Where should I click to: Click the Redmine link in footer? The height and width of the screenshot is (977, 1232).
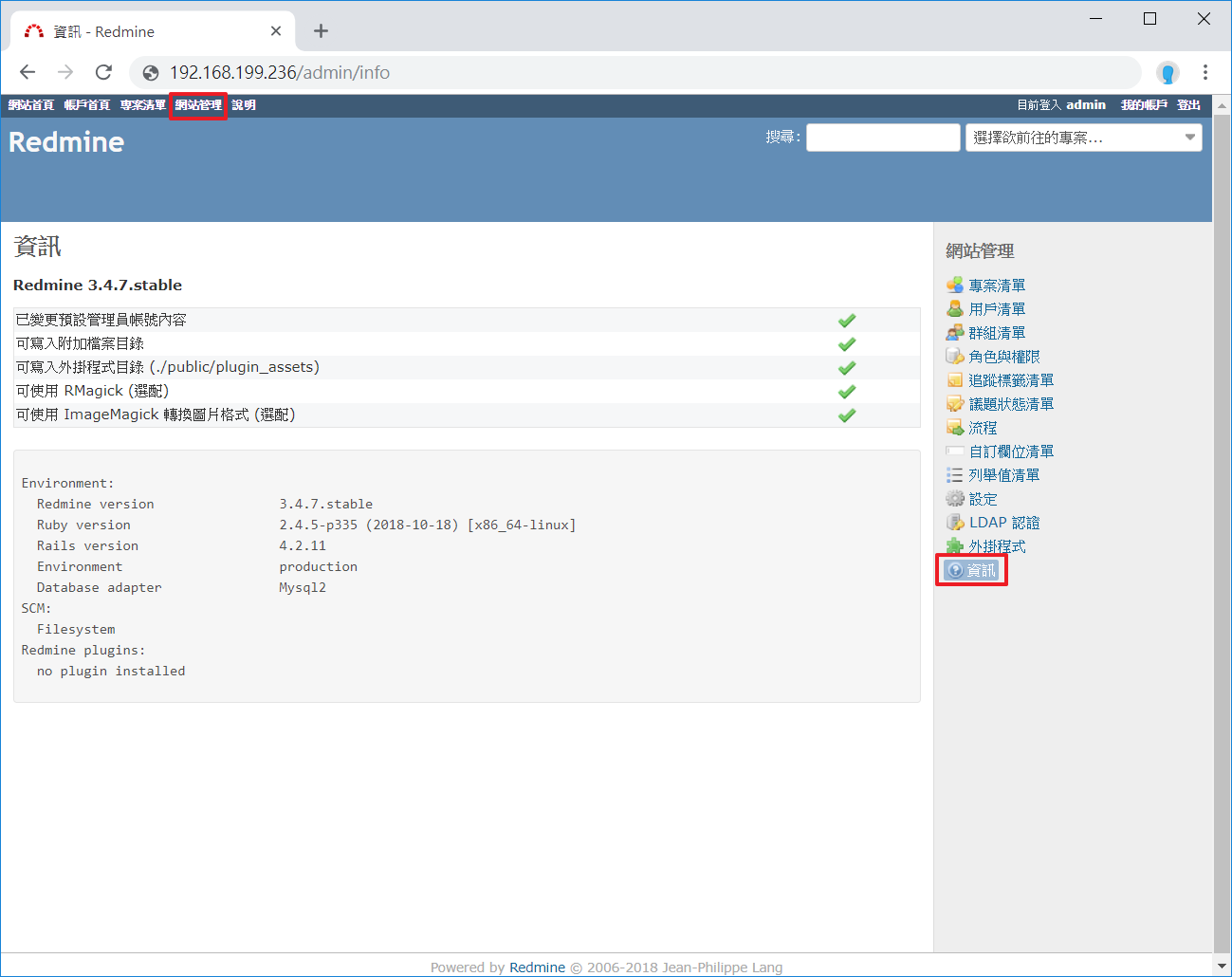click(537, 968)
